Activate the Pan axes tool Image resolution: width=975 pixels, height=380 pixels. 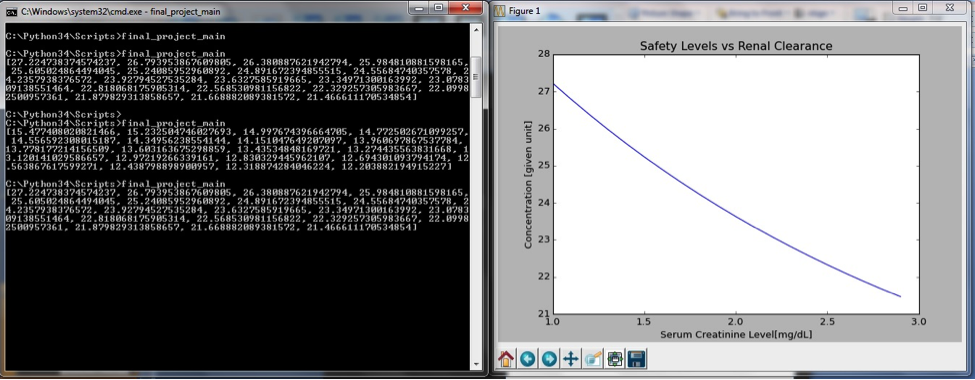(x=570, y=359)
